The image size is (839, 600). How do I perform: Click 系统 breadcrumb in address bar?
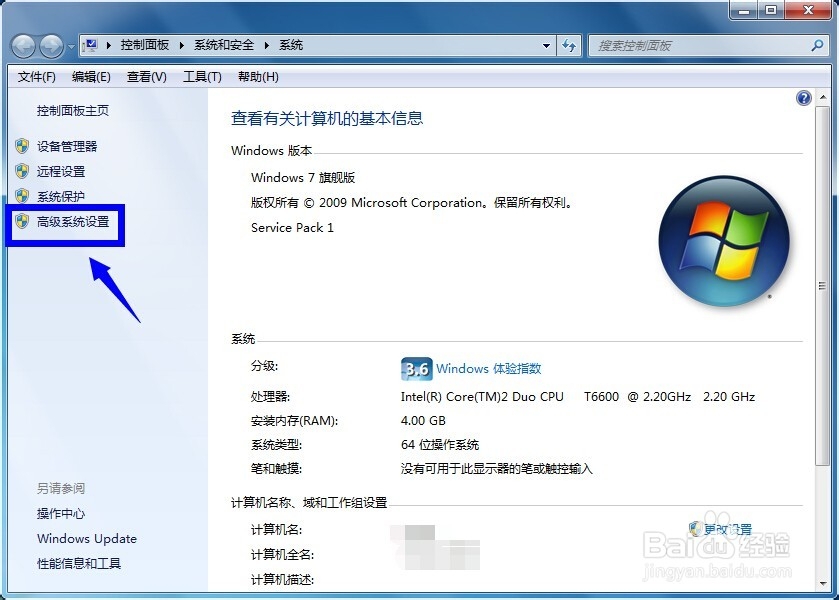[x=291, y=45]
